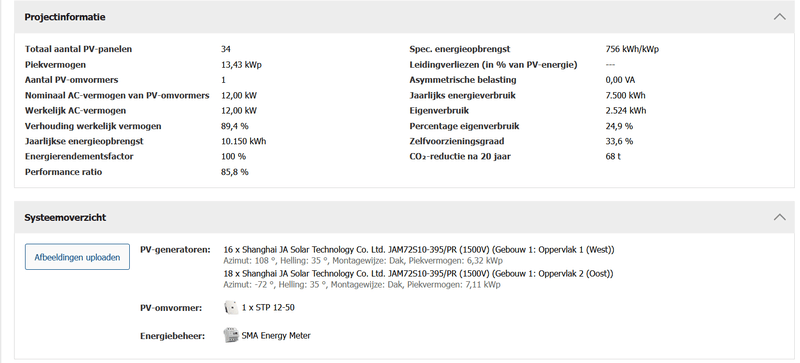Click the SMA Energy Meter text

[276, 335]
